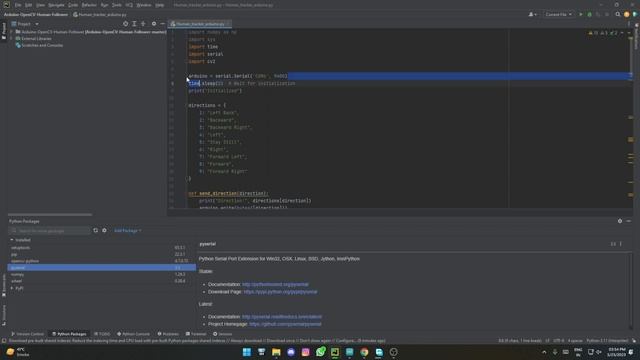Open the Help menu
Image resolution: width=640 pixels, height=360 pixels.
[160, 5]
